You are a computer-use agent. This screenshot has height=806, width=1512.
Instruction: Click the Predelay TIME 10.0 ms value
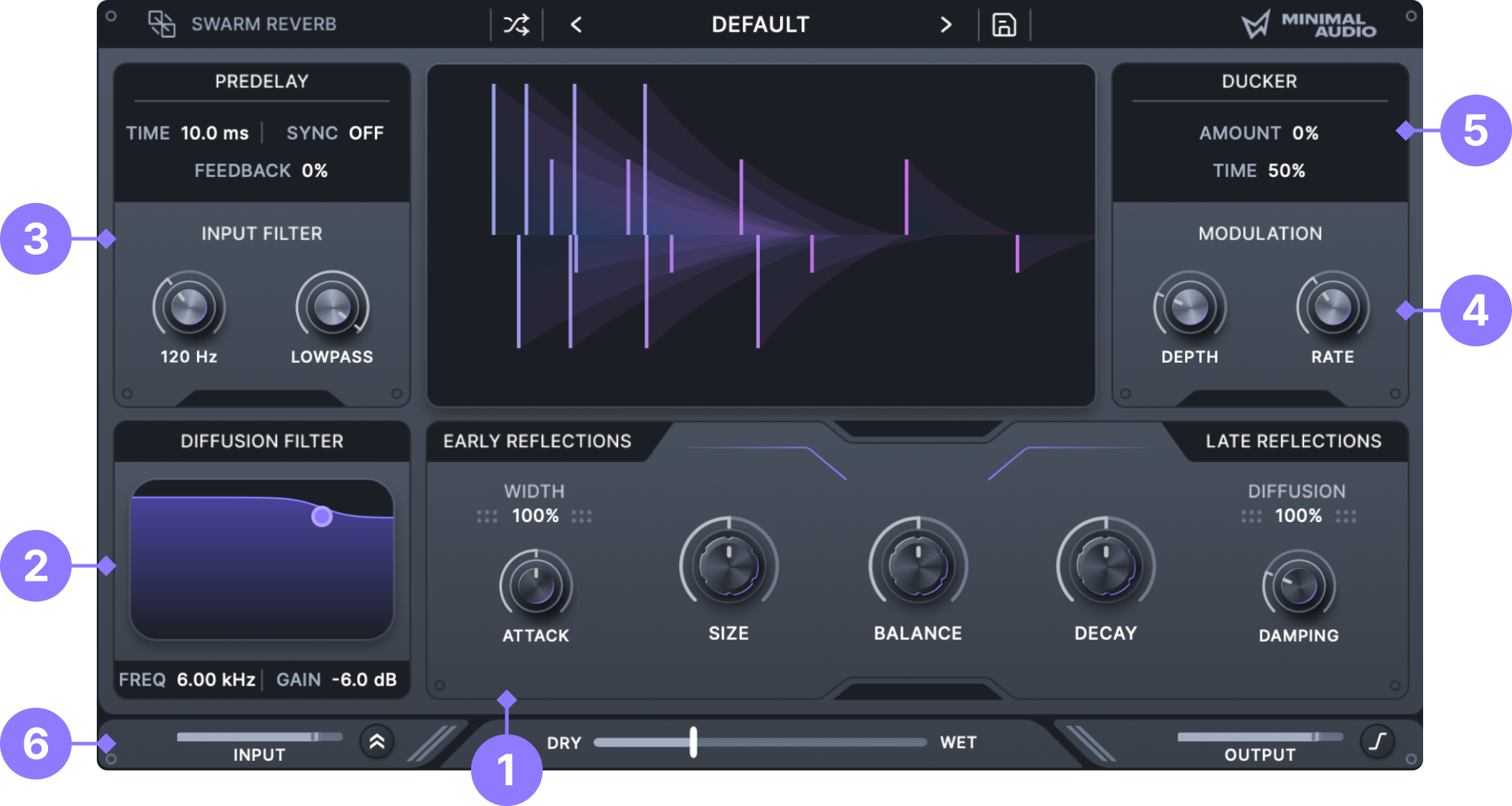click(214, 133)
